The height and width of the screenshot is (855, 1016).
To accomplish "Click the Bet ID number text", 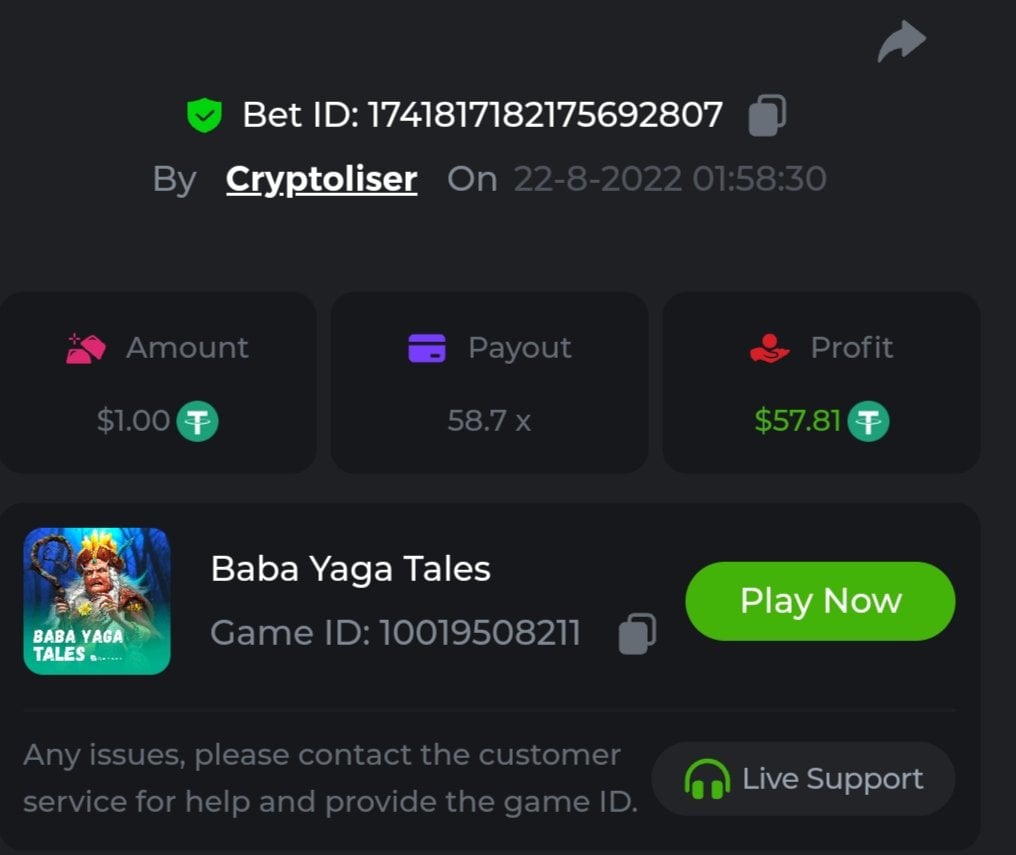I will click(545, 115).
